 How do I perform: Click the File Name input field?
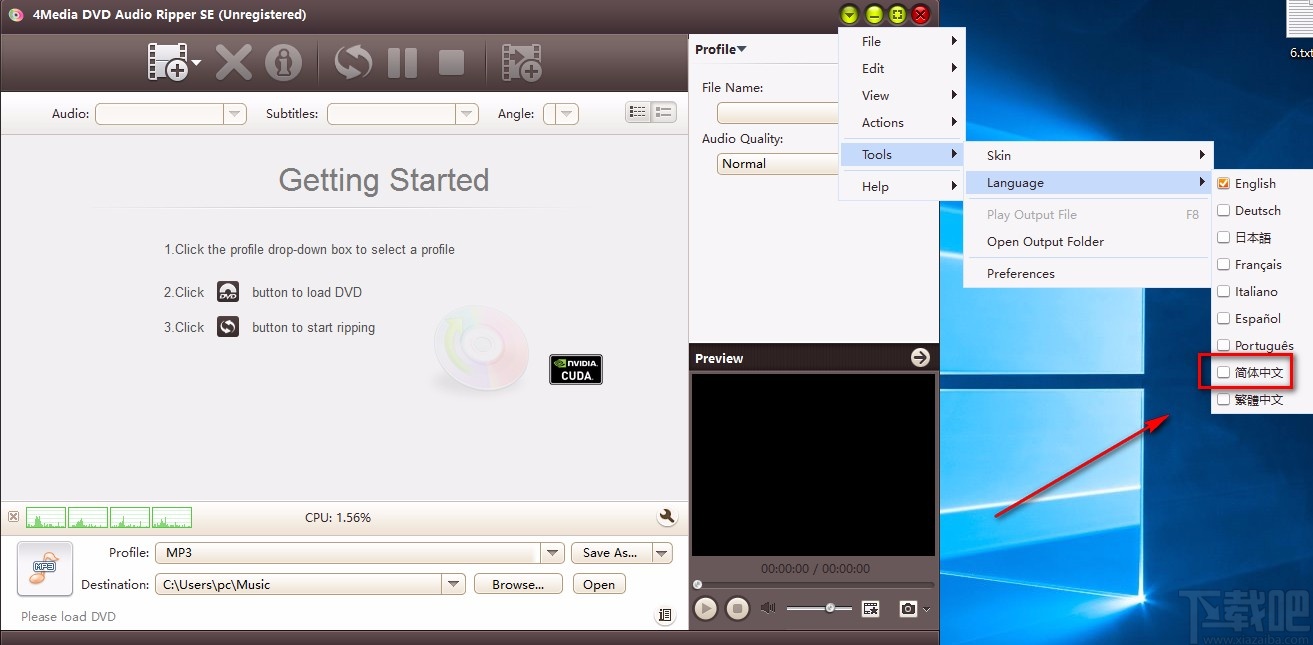tap(778, 113)
